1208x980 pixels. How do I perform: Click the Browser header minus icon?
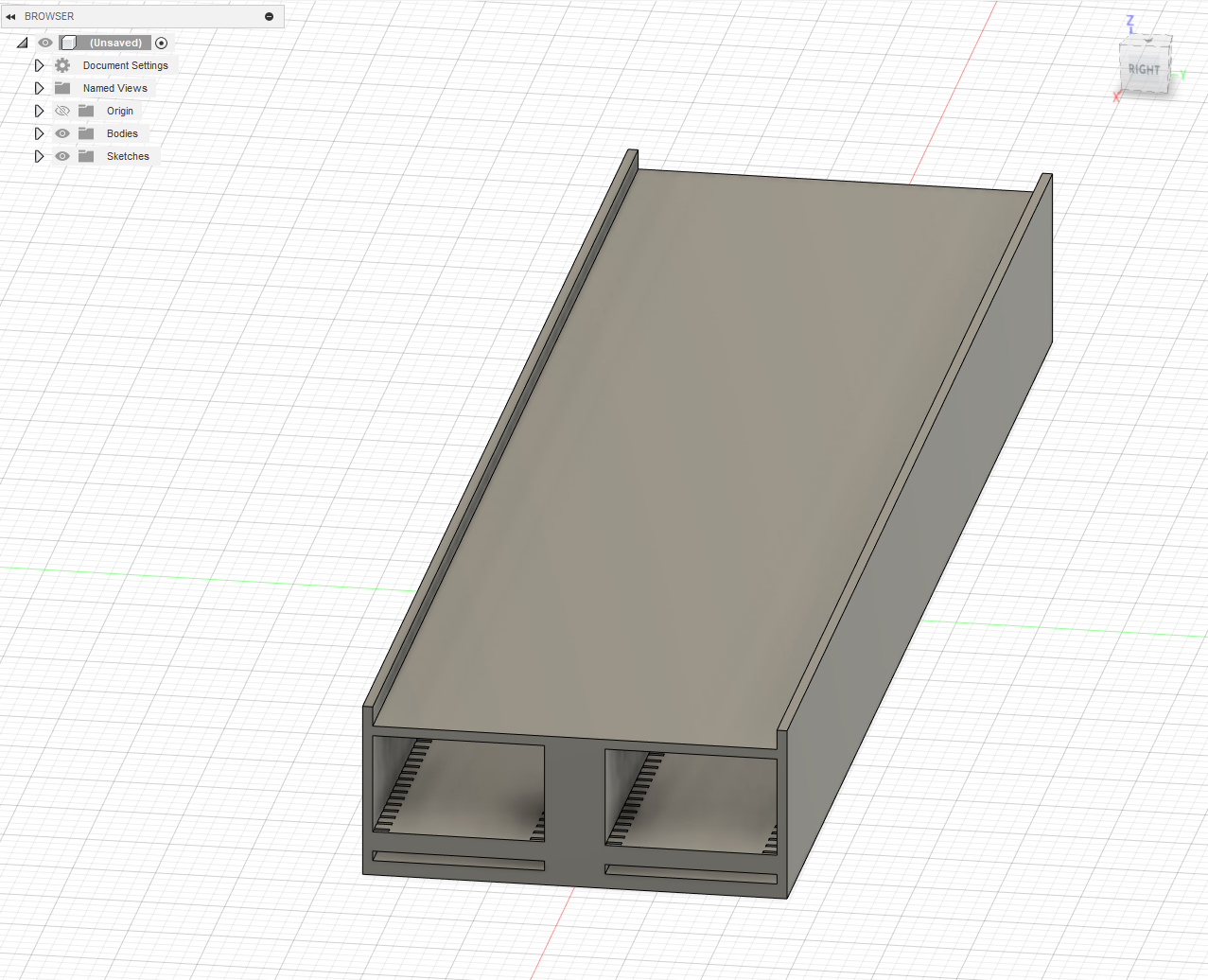tap(269, 16)
